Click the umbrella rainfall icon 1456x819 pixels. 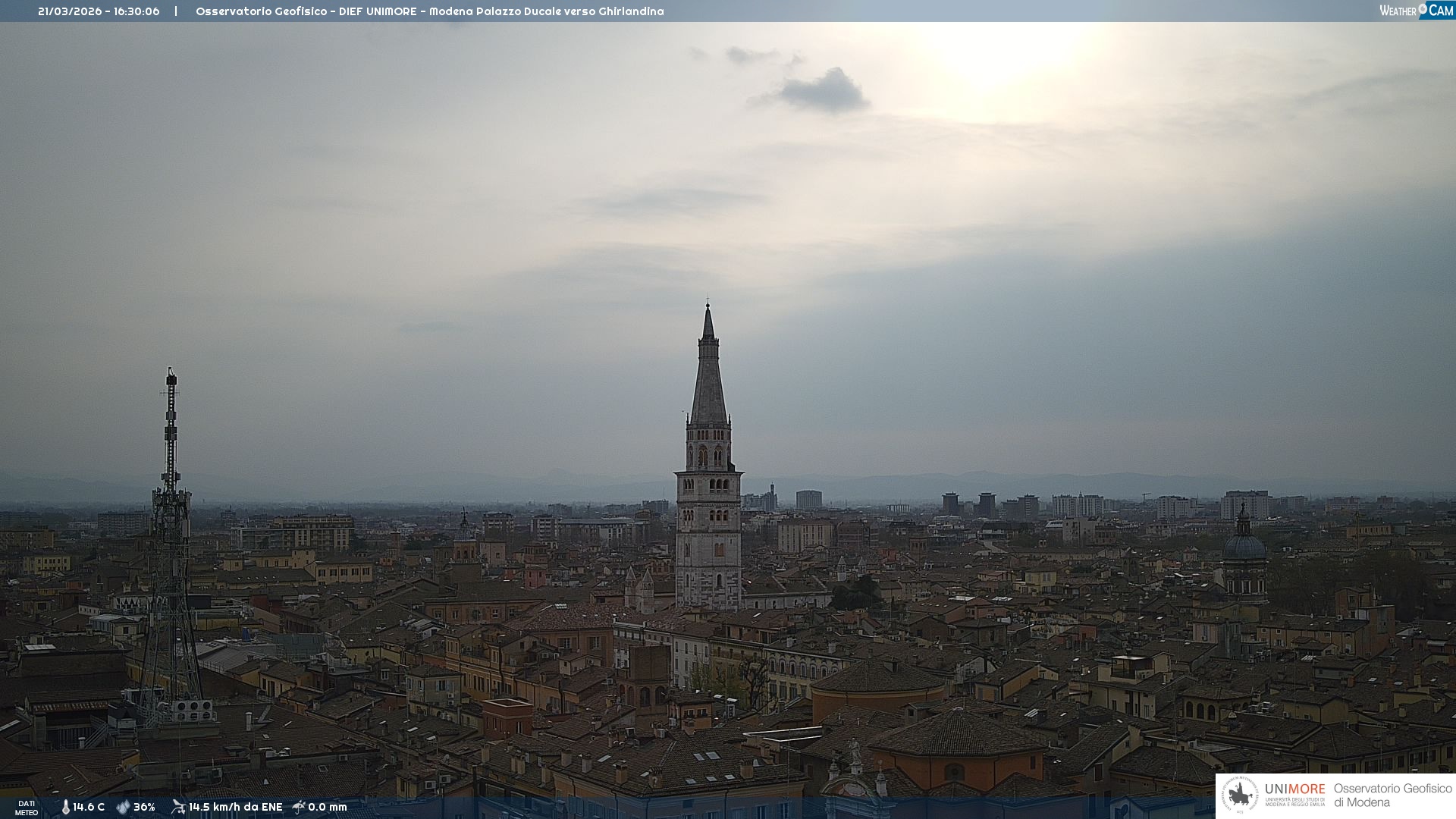tap(299, 807)
